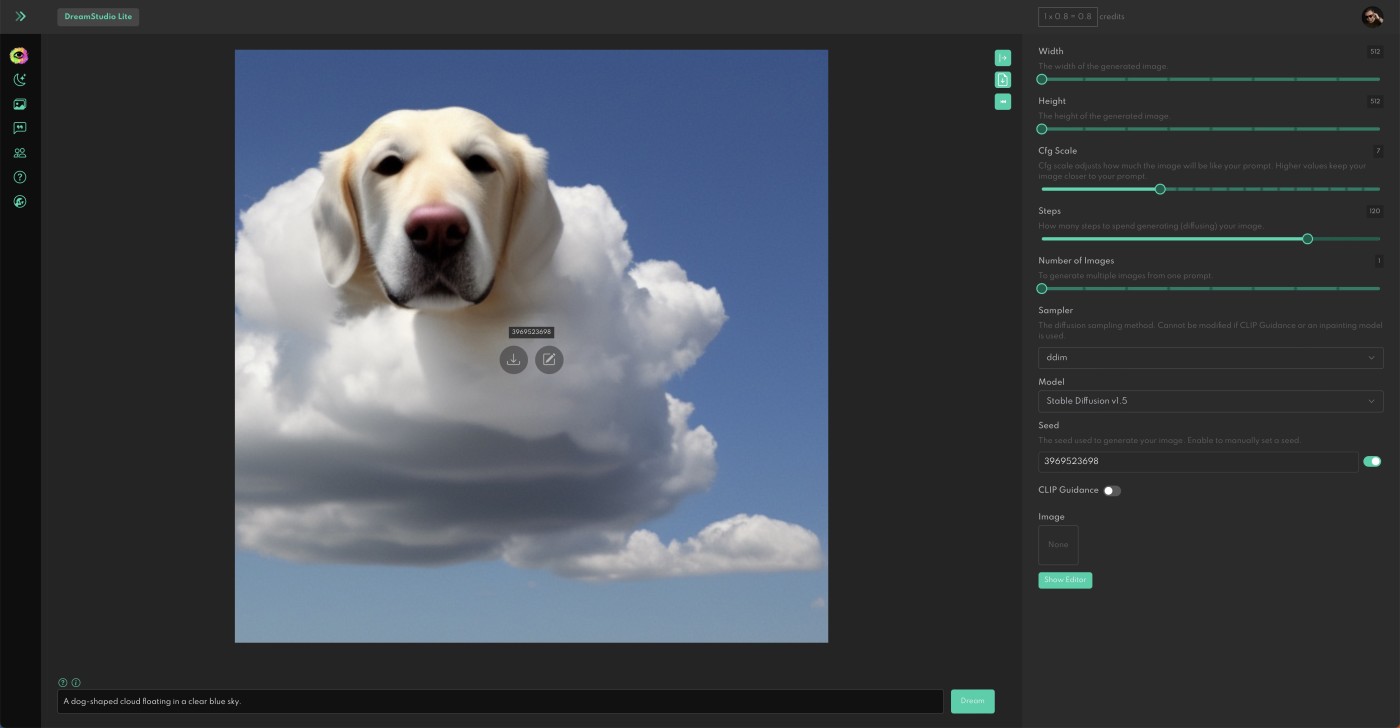Viewport: 1400px width, 728px height.
Task: Click the file download icon beside image
Action: click(x=1002, y=80)
